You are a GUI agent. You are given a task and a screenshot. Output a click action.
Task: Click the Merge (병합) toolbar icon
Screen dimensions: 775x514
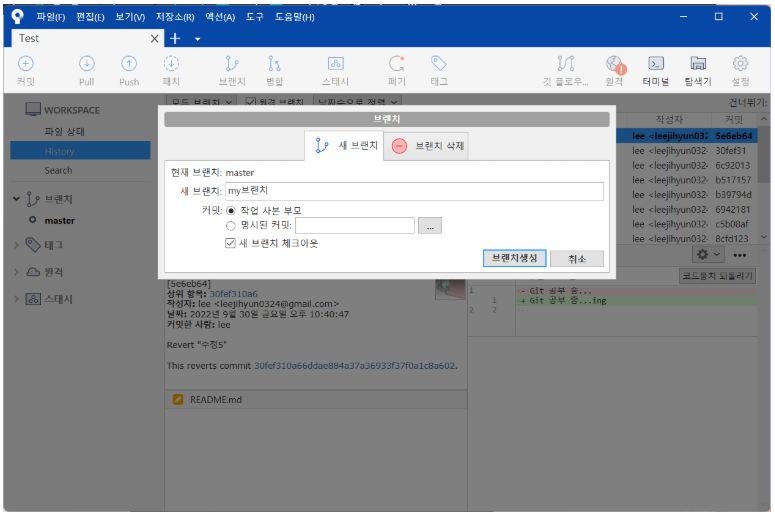click(274, 64)
